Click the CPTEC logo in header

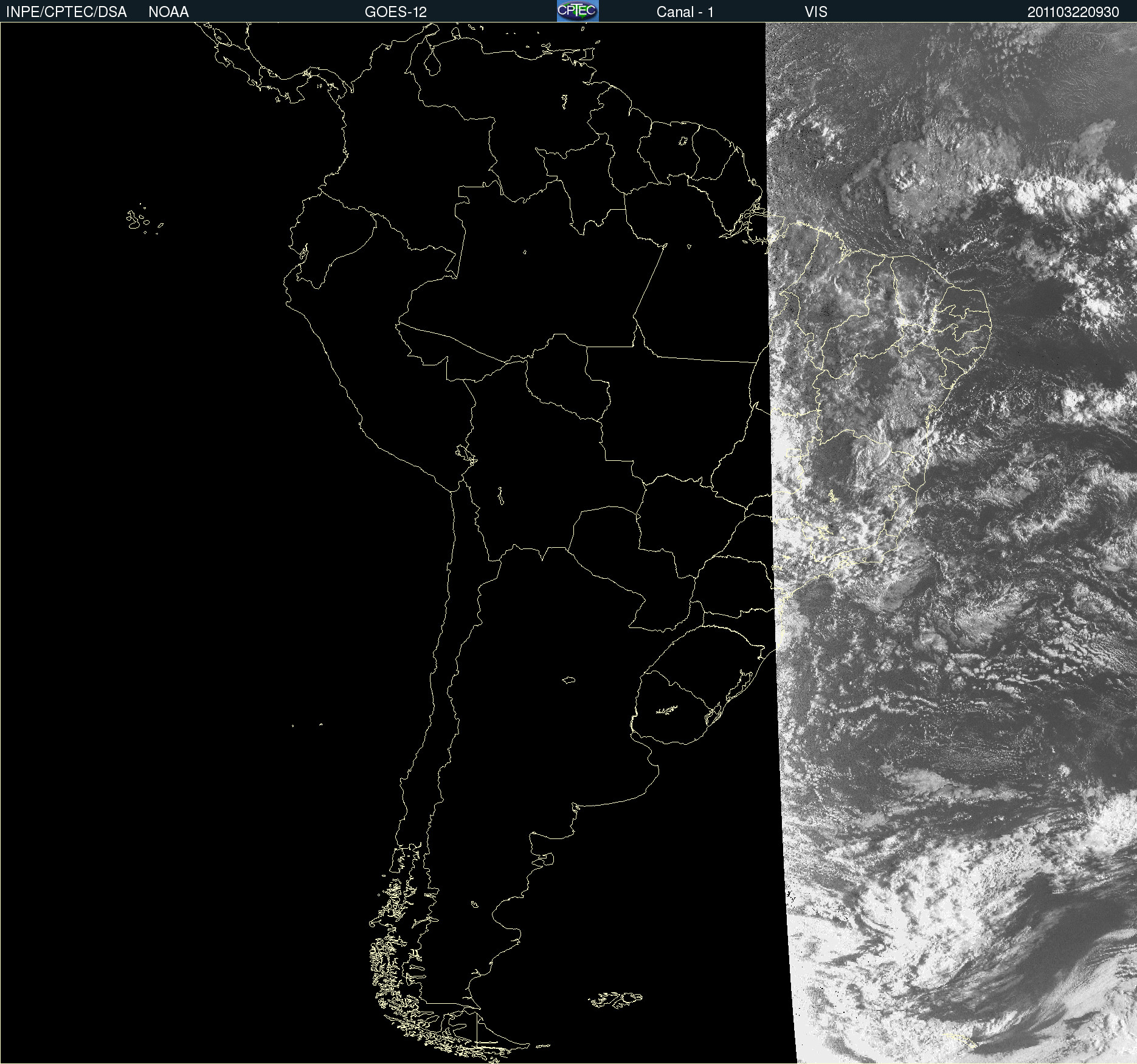pos(578,11)
